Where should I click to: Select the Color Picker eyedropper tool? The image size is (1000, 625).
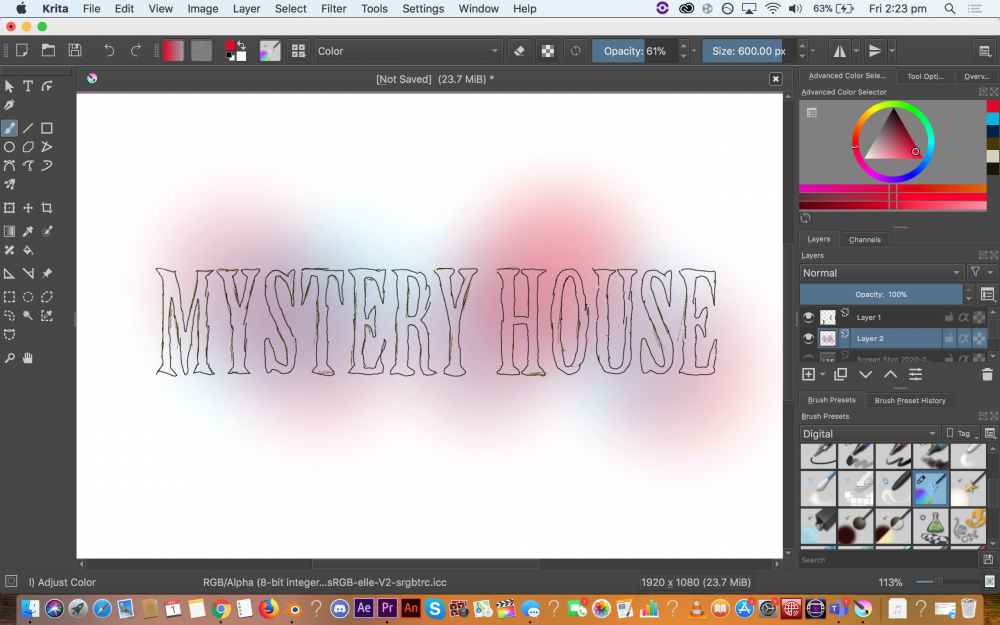click(28, 232)
